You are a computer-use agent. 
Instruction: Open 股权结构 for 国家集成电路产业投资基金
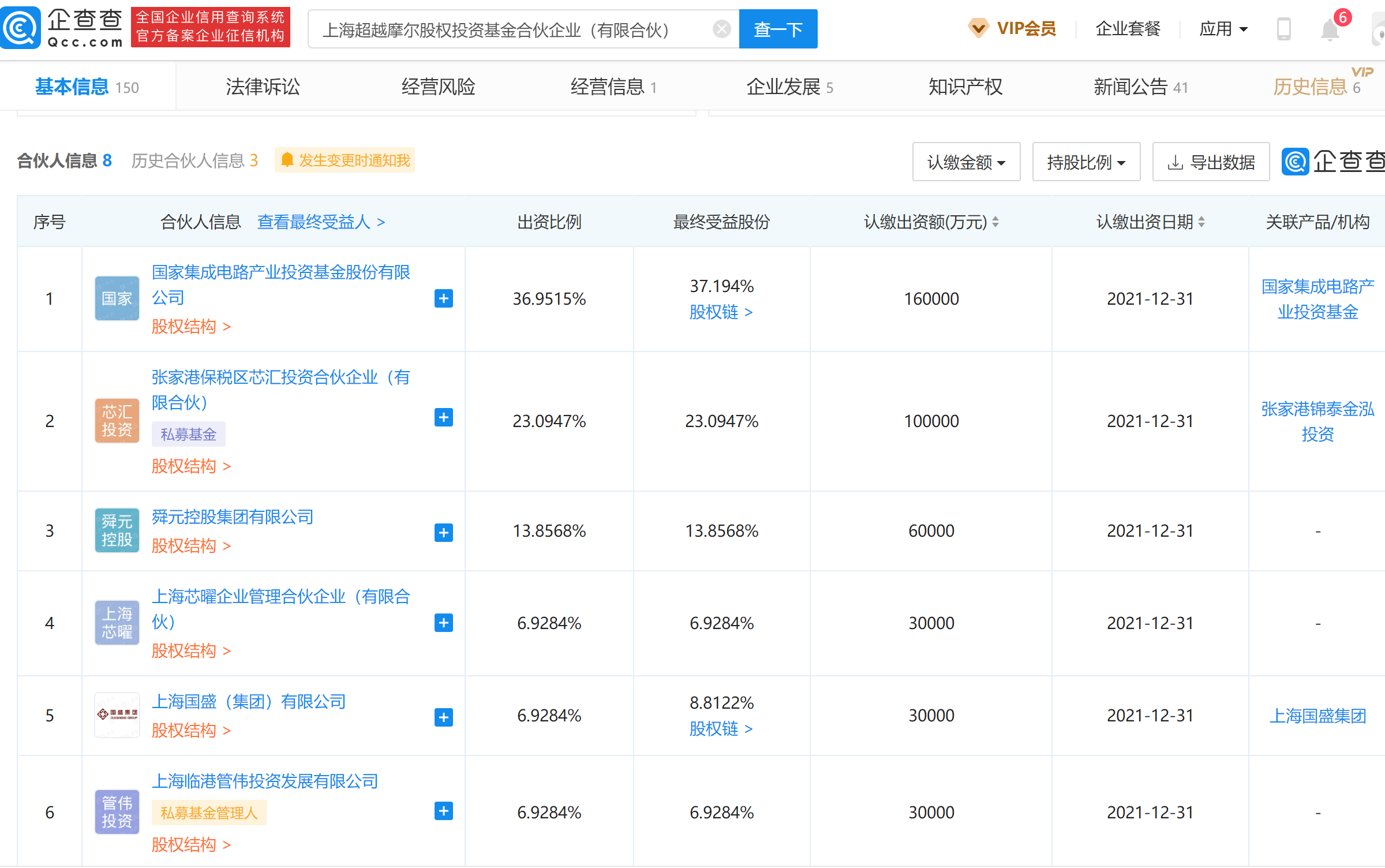191,327
